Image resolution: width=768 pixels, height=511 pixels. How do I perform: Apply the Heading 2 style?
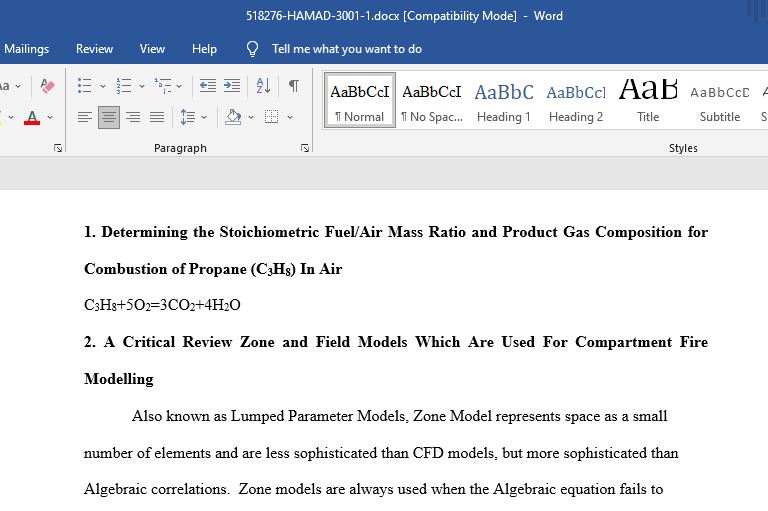pyautogui.click(x=576, y=101)
